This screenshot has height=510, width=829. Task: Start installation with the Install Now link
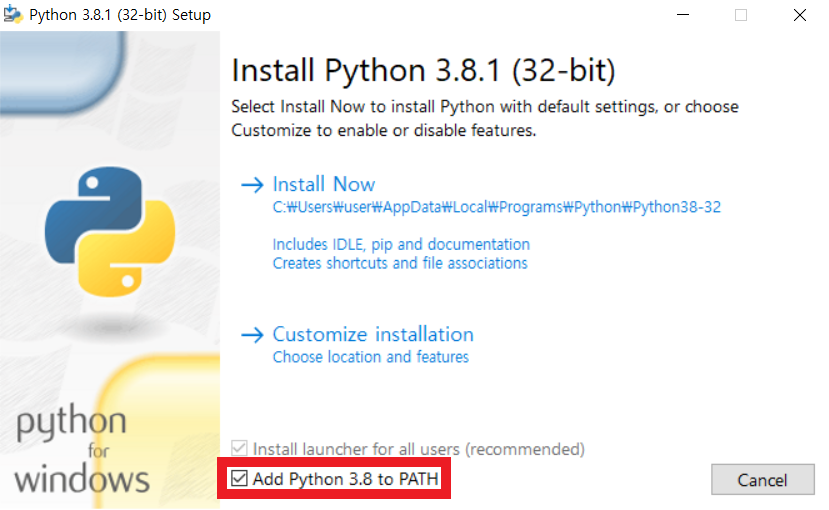[x=324, y=184]
